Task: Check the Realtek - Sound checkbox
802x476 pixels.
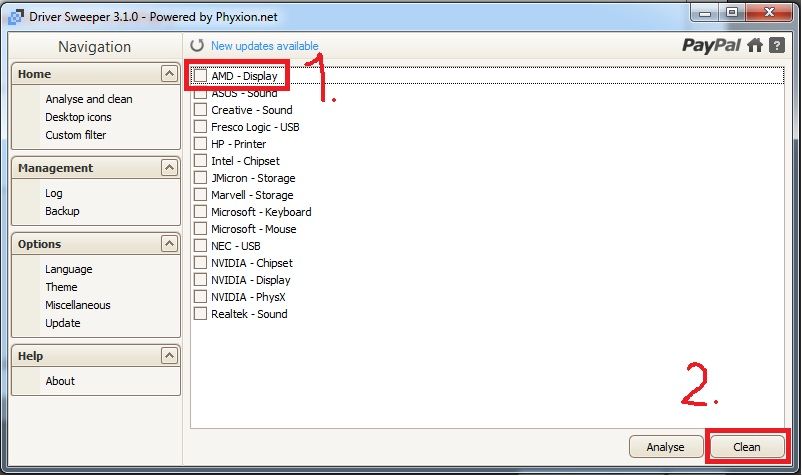Action: (x=201, y=314)
